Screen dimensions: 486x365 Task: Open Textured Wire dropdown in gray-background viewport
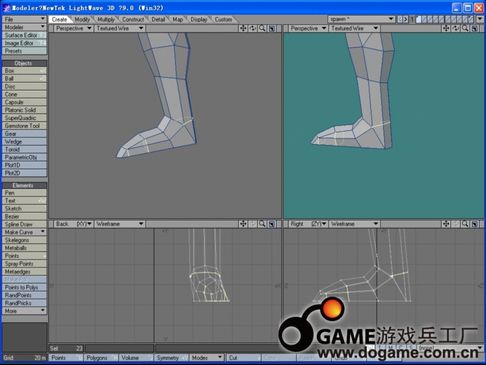[x=120, y=28]
